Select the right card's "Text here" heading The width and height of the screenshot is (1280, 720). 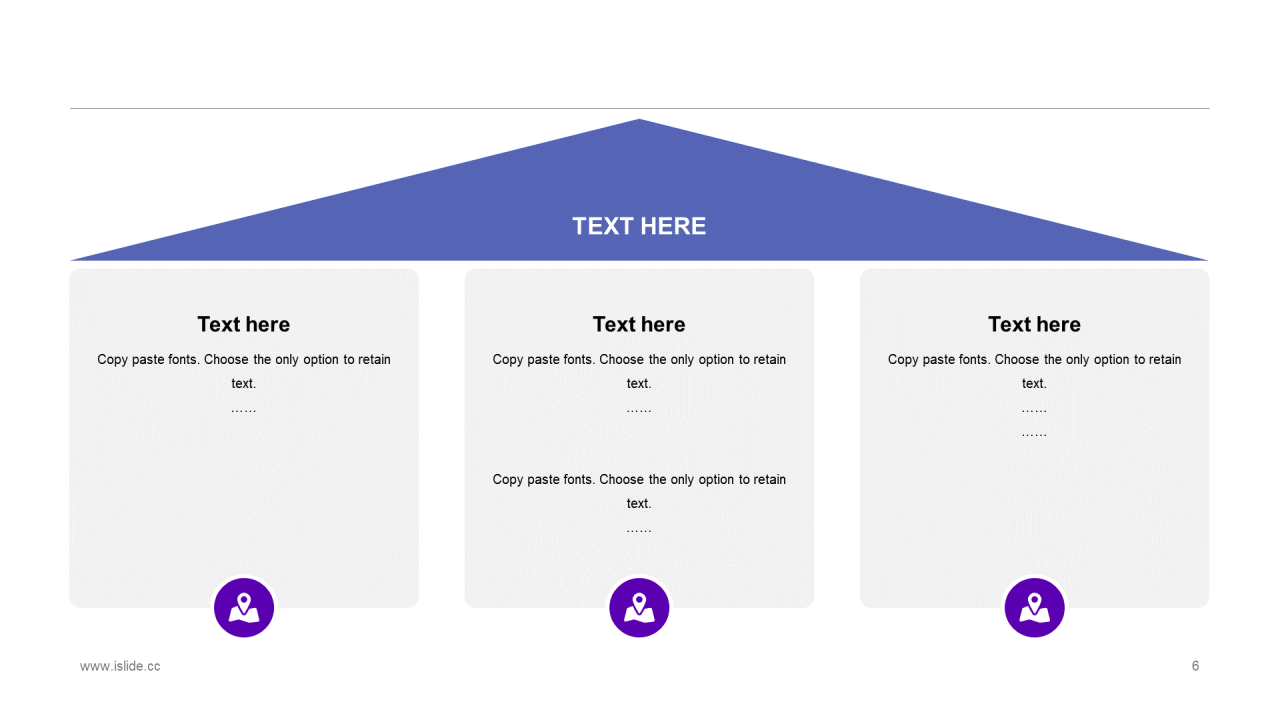coord(1034,324)
